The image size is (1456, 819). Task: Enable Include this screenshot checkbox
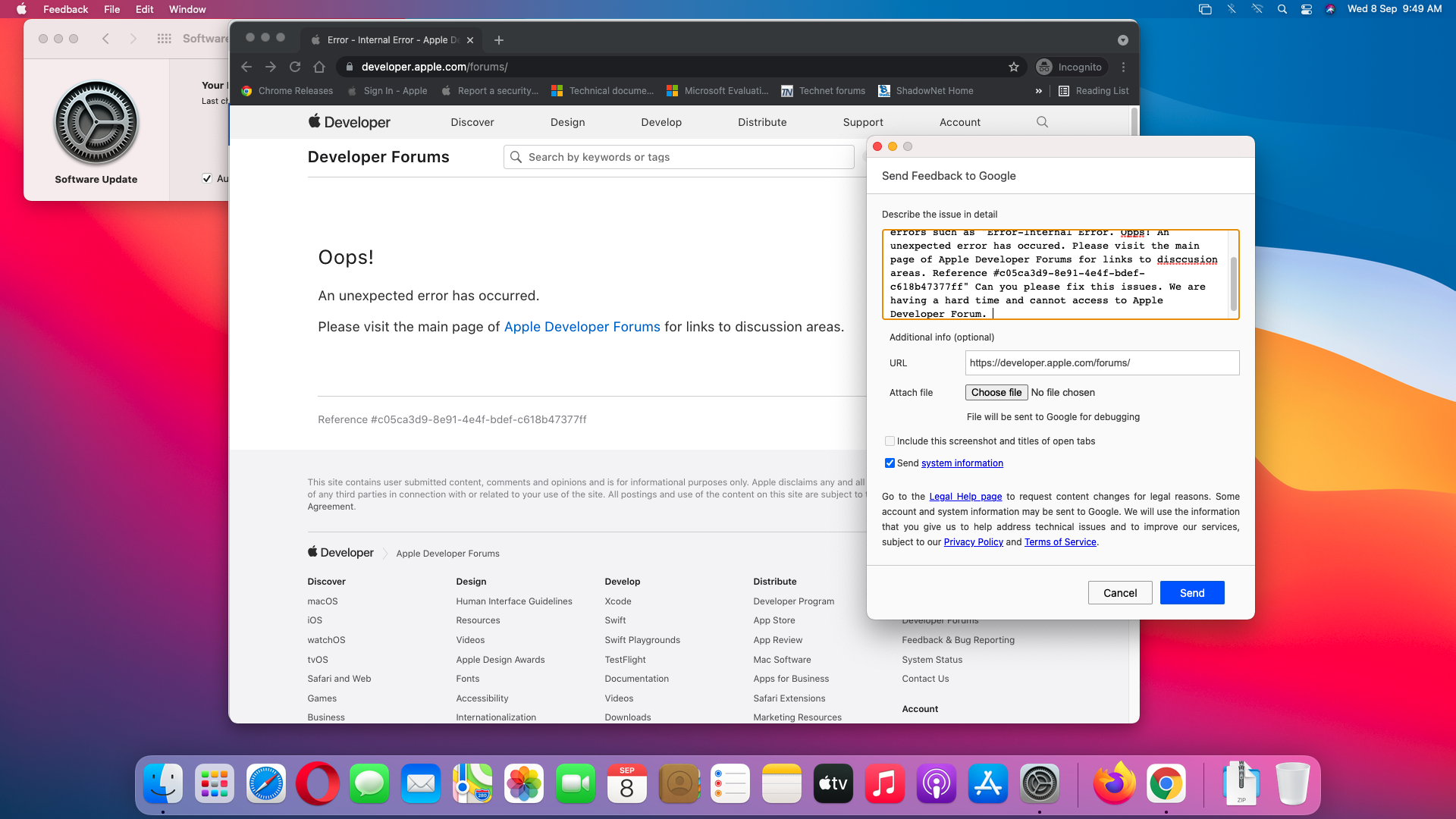click(x=890, y=441)
